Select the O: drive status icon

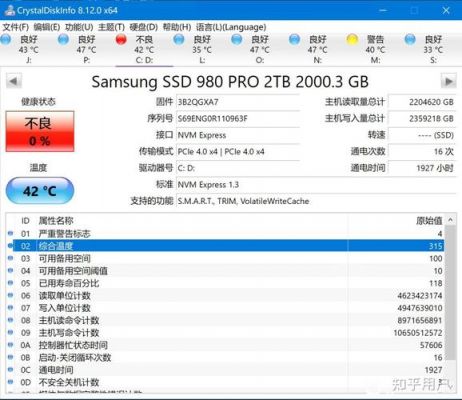click(237, 39)
